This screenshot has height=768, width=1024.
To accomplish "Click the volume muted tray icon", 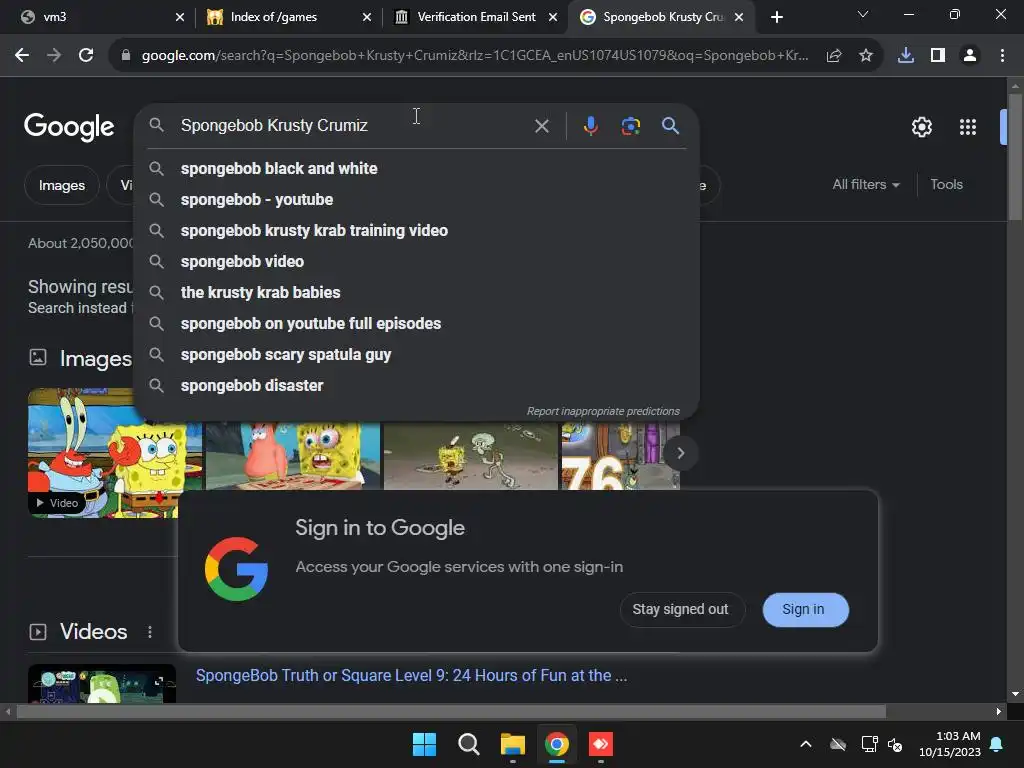I will (x=895, y=744).
